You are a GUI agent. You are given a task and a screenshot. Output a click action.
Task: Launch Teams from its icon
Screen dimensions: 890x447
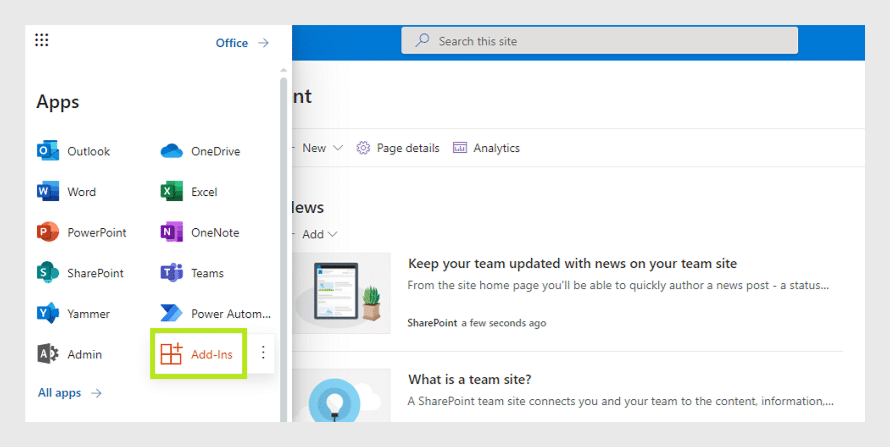171,273
